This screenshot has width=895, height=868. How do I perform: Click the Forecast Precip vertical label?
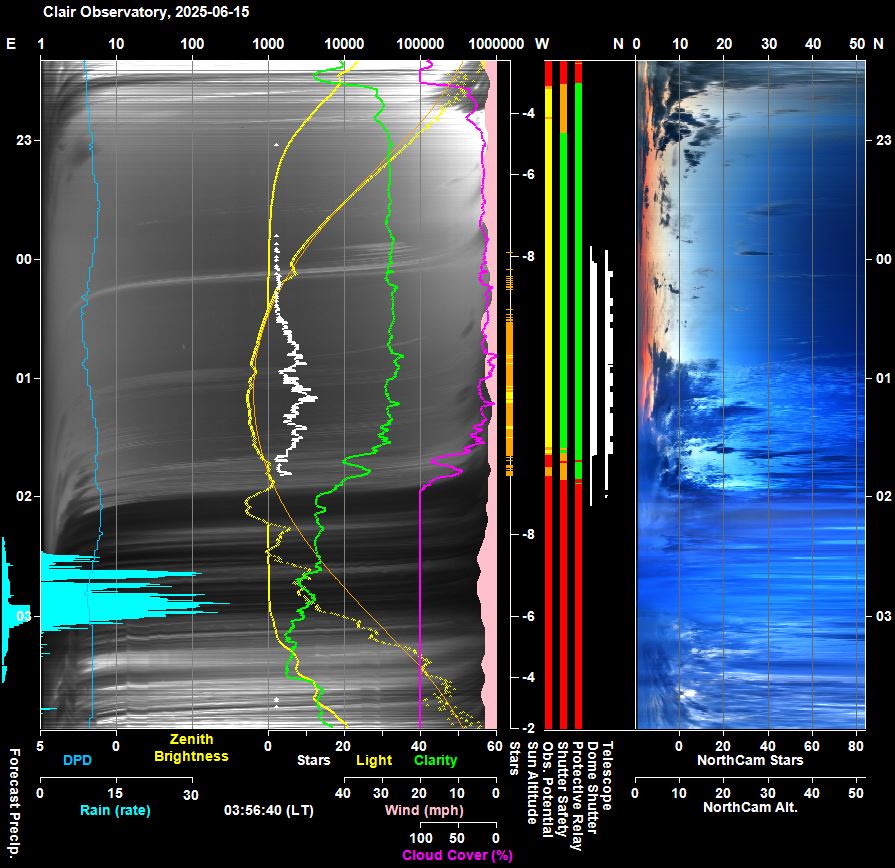pyautogui.click(x=14, y=806)
